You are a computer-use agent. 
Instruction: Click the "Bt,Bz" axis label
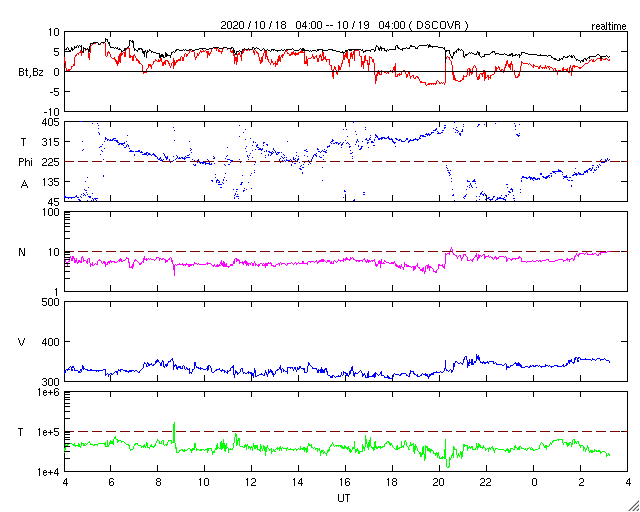click(31, 74)
